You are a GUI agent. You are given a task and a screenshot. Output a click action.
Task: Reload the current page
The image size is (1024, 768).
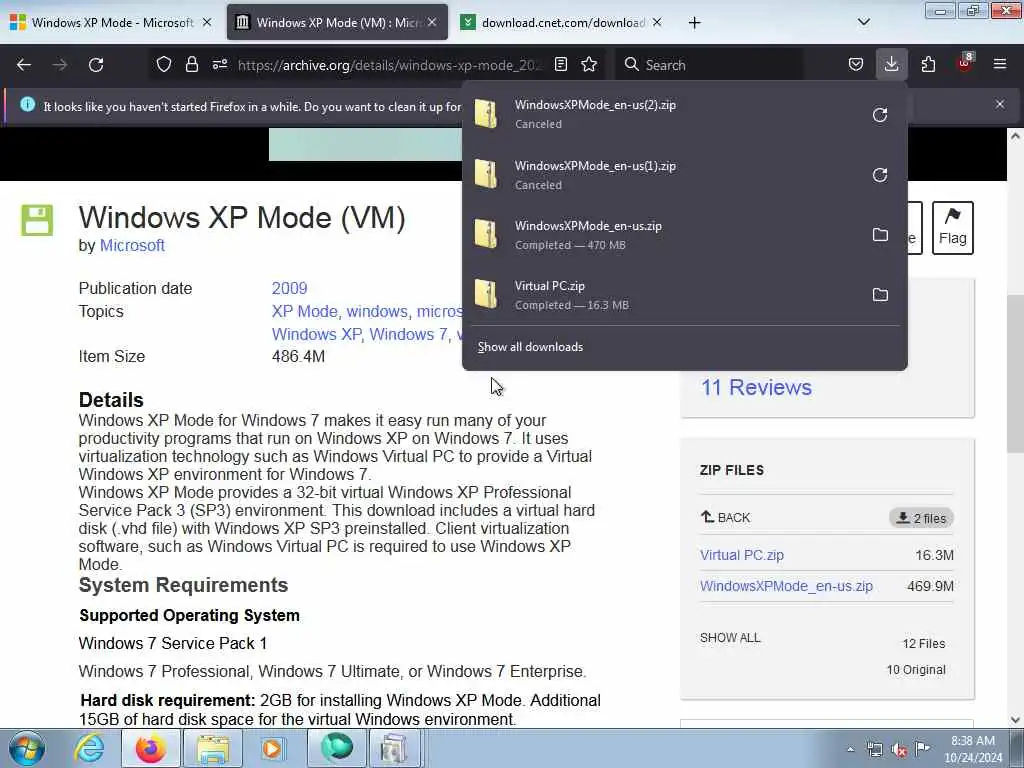click(96, 65)
